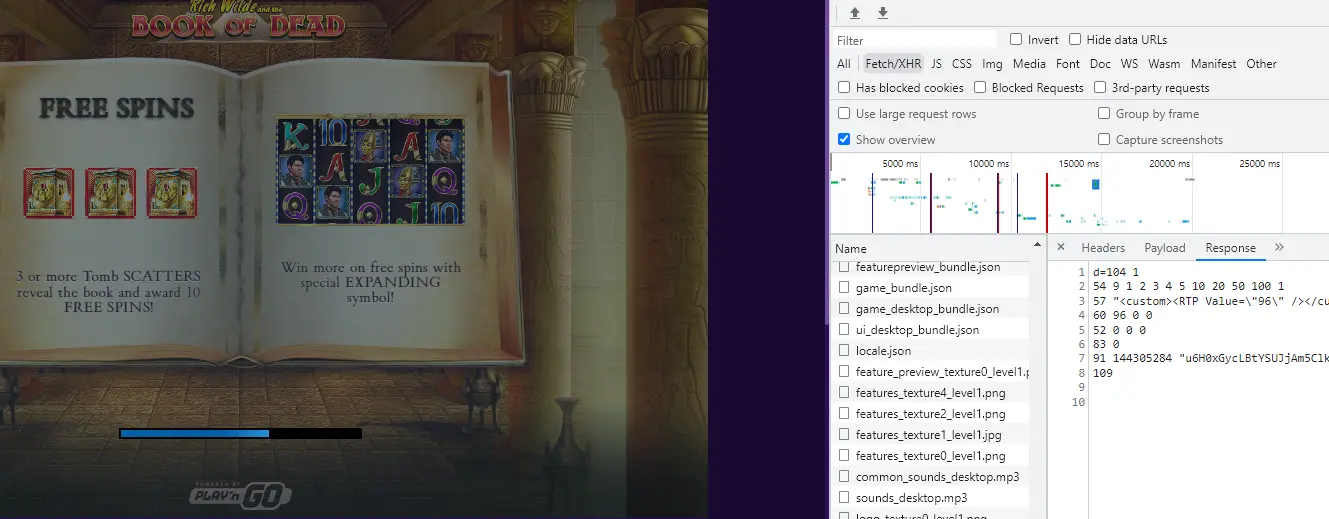1329x519 pixels.
Task: Select the features_texture0_level1.png request
Action: [x=931, y=456]
